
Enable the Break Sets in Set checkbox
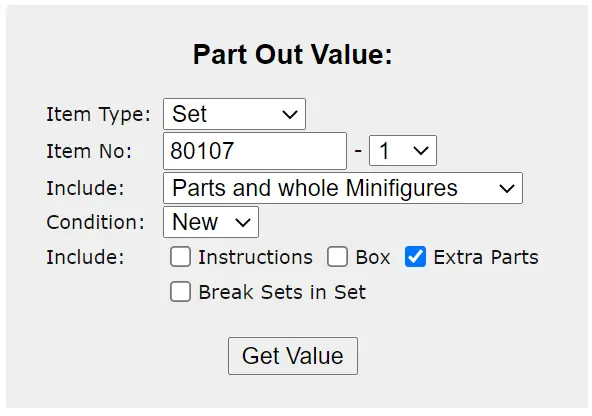(180, 292)
